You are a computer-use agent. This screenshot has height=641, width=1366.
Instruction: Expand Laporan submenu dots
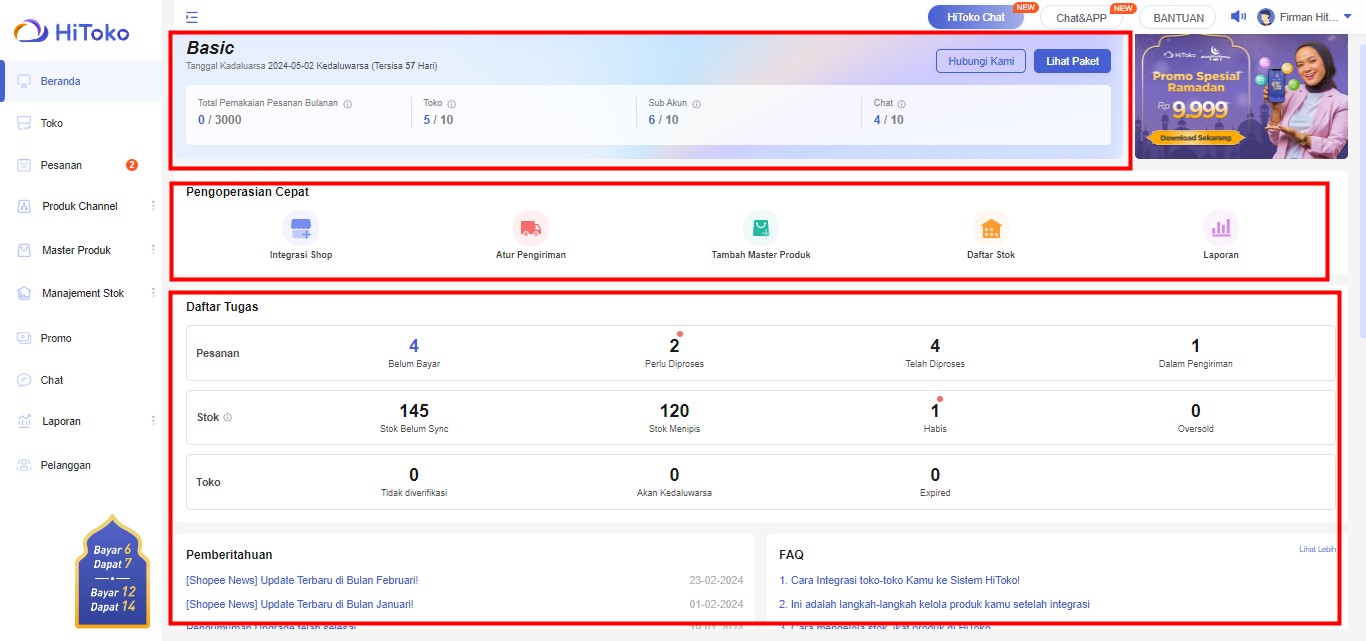pos(153,421)
